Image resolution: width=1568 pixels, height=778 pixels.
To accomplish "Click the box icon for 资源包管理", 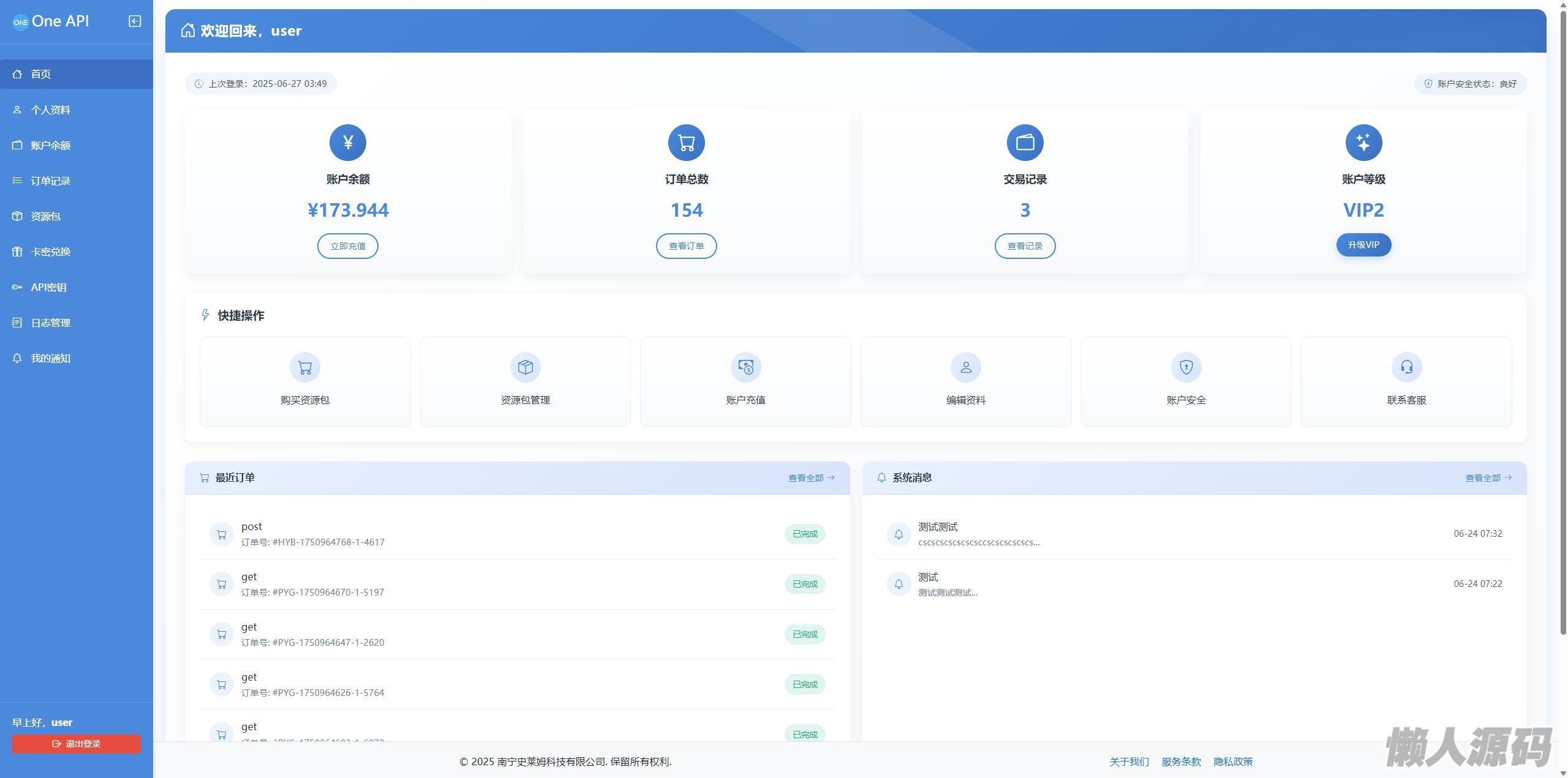I will [x=525, y=367].
